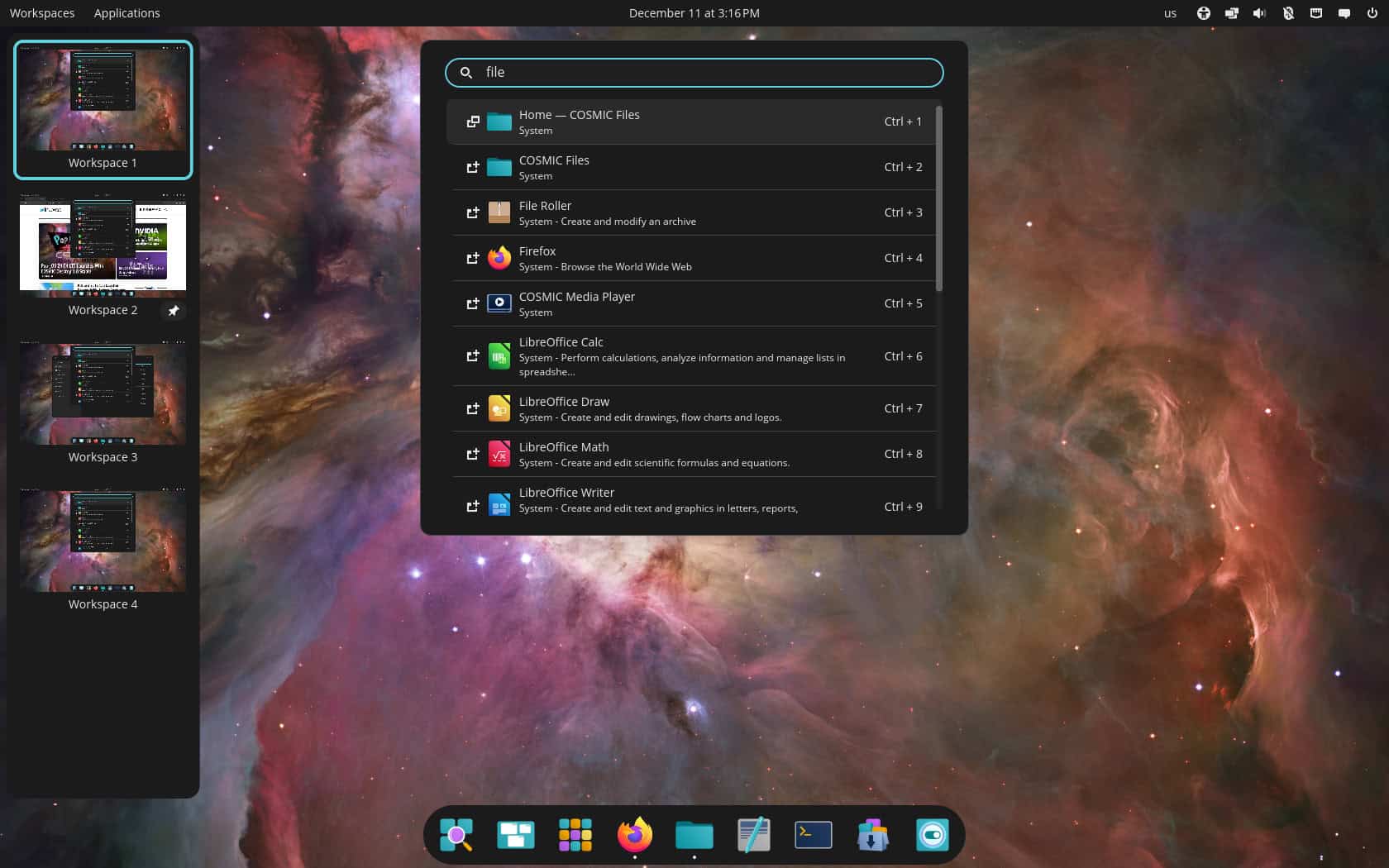Launch File Roller from the search results

pos(694,212)
